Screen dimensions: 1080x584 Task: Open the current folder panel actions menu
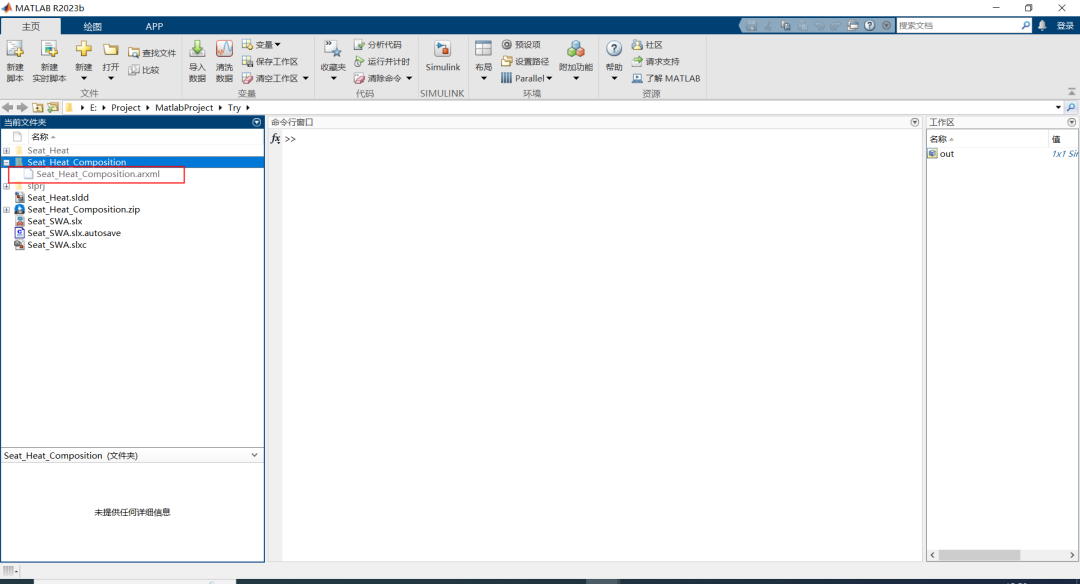point(257,122)
